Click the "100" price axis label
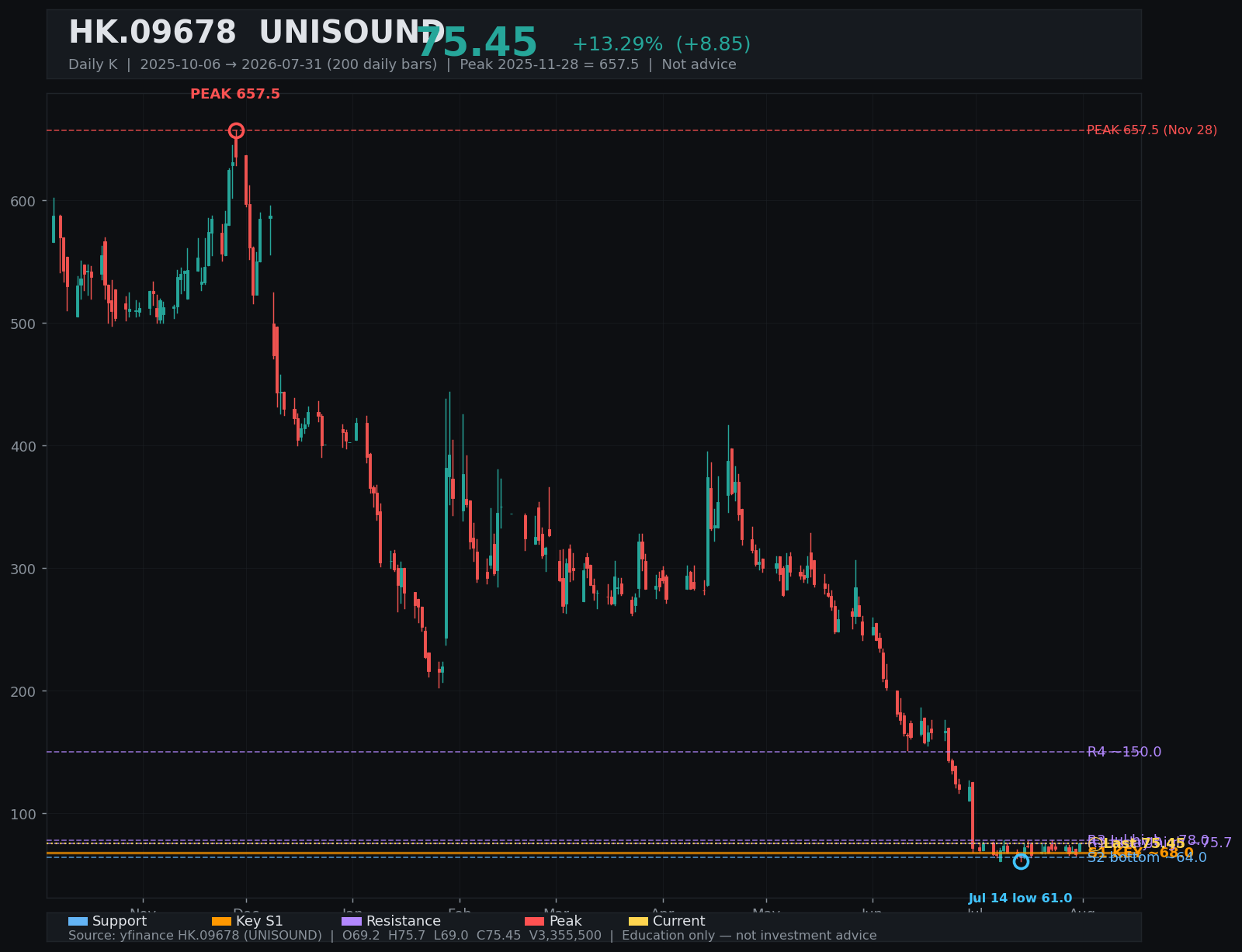 coord(23,815)
